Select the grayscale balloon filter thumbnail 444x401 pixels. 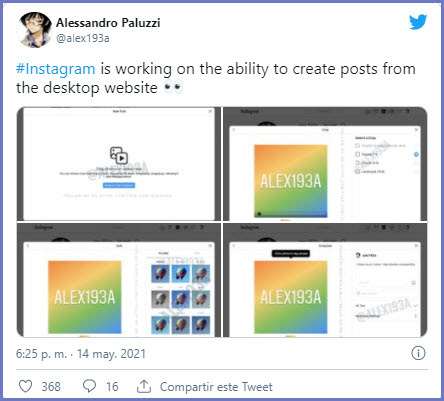[x=160, y=298]
